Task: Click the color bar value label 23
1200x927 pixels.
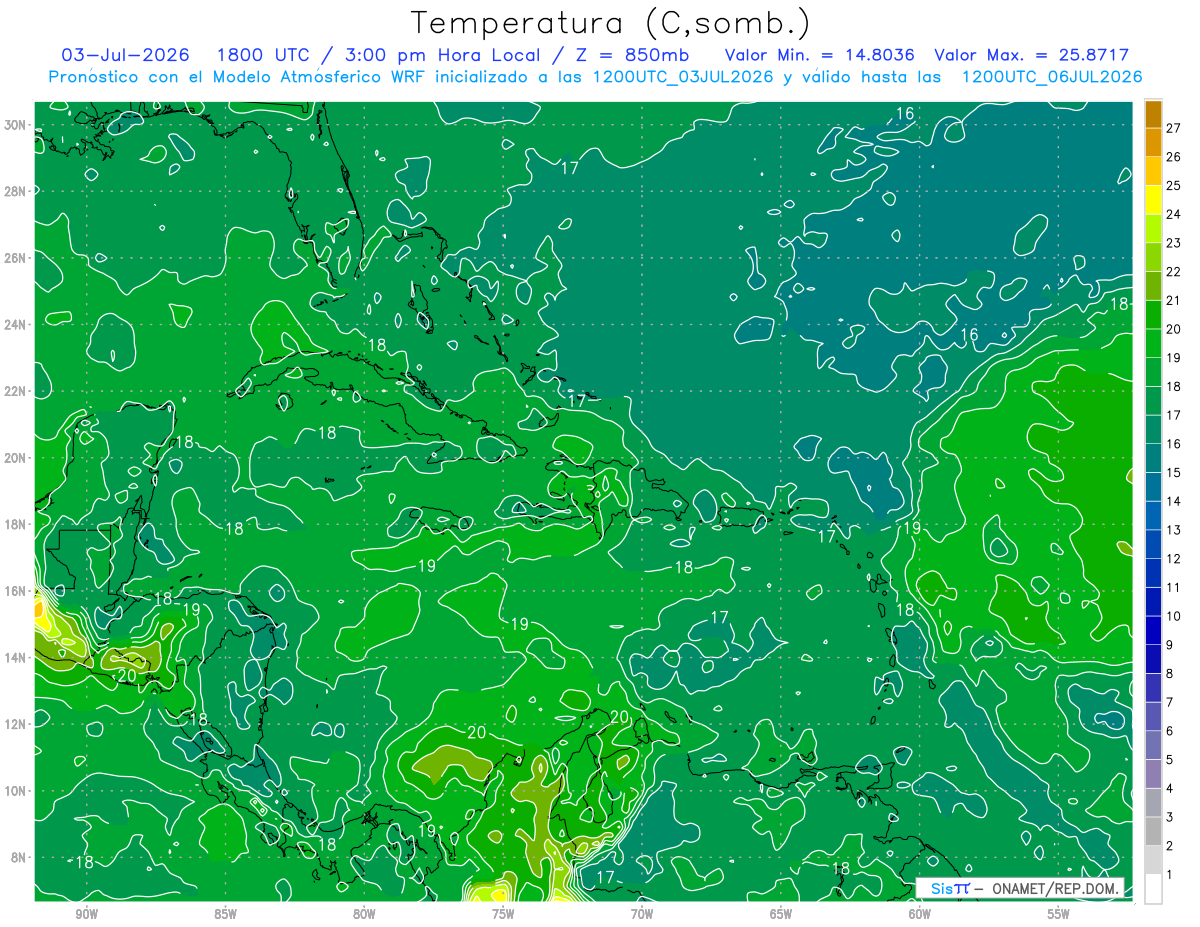Action: point(1174,243)
